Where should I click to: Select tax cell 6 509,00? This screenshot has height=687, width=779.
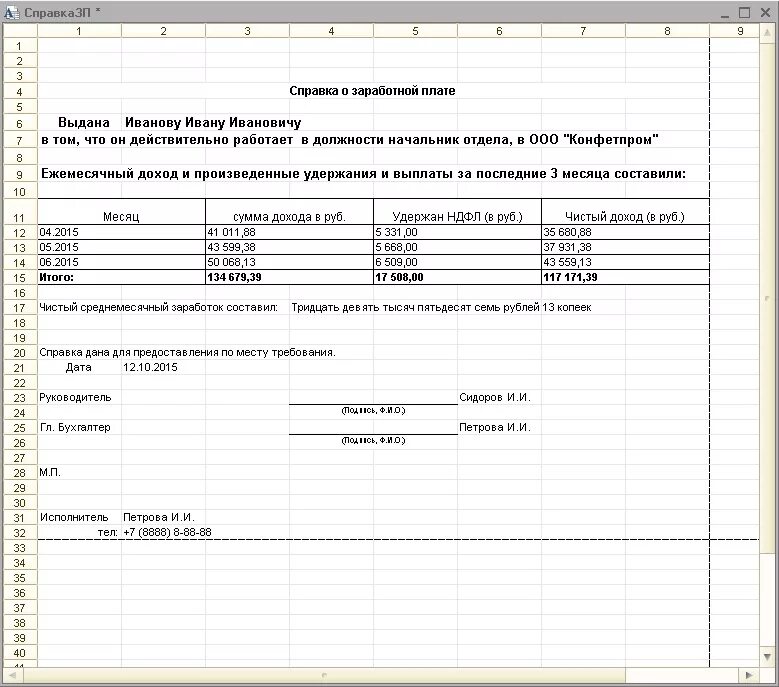[x=457, y=262]
